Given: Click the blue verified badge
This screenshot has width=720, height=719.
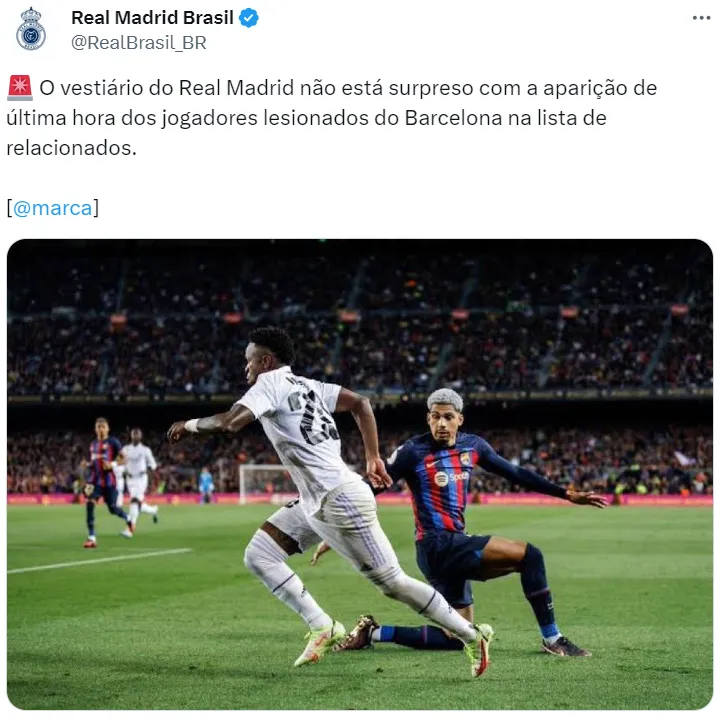Looking at the screenshot, I should click(249, 18).
